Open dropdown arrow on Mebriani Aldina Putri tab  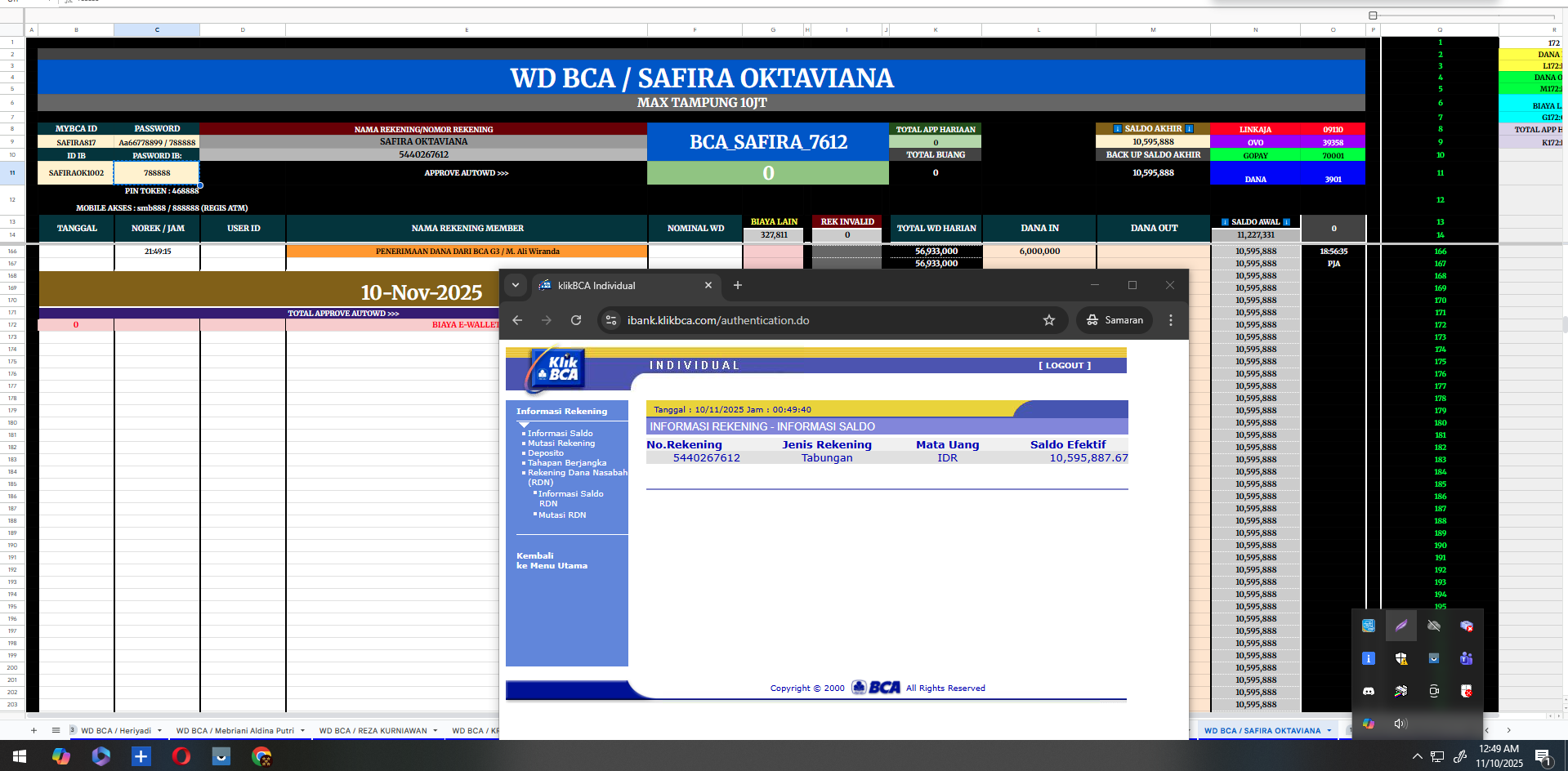(x=302, y=730)
